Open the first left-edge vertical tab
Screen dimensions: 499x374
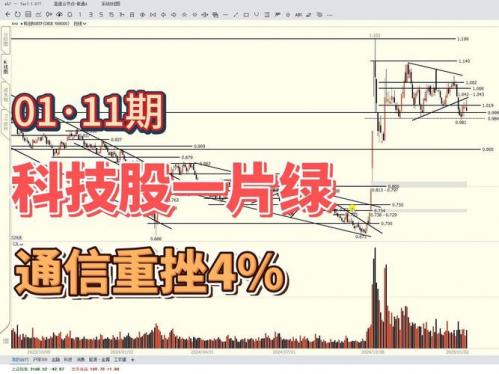6,40
